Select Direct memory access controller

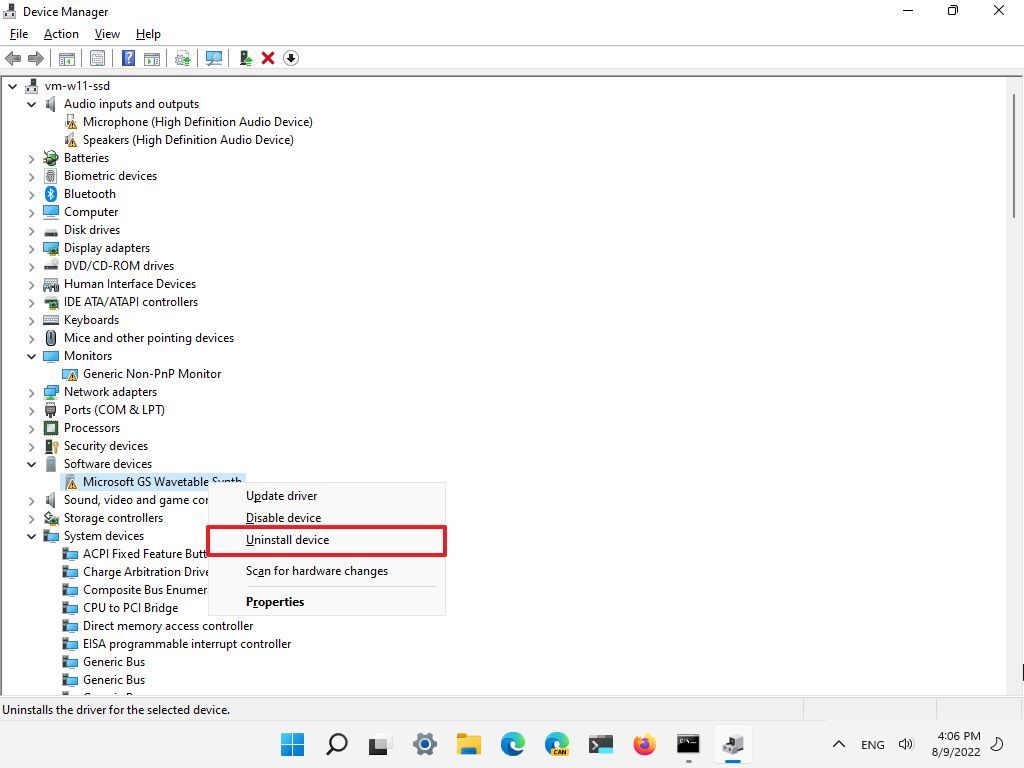pos(168,626)
